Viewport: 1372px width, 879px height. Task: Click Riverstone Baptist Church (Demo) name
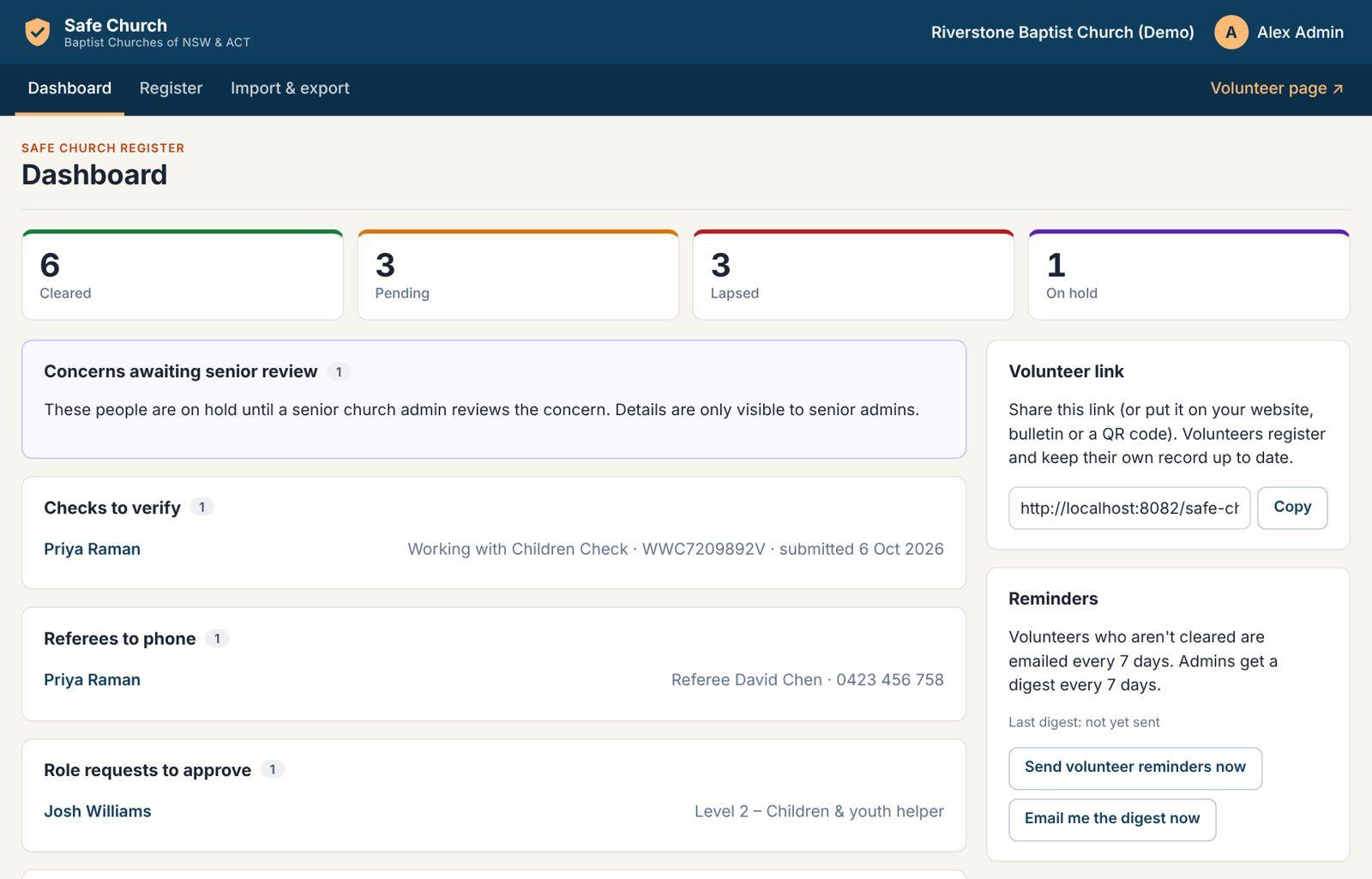tap(1062, 33)
